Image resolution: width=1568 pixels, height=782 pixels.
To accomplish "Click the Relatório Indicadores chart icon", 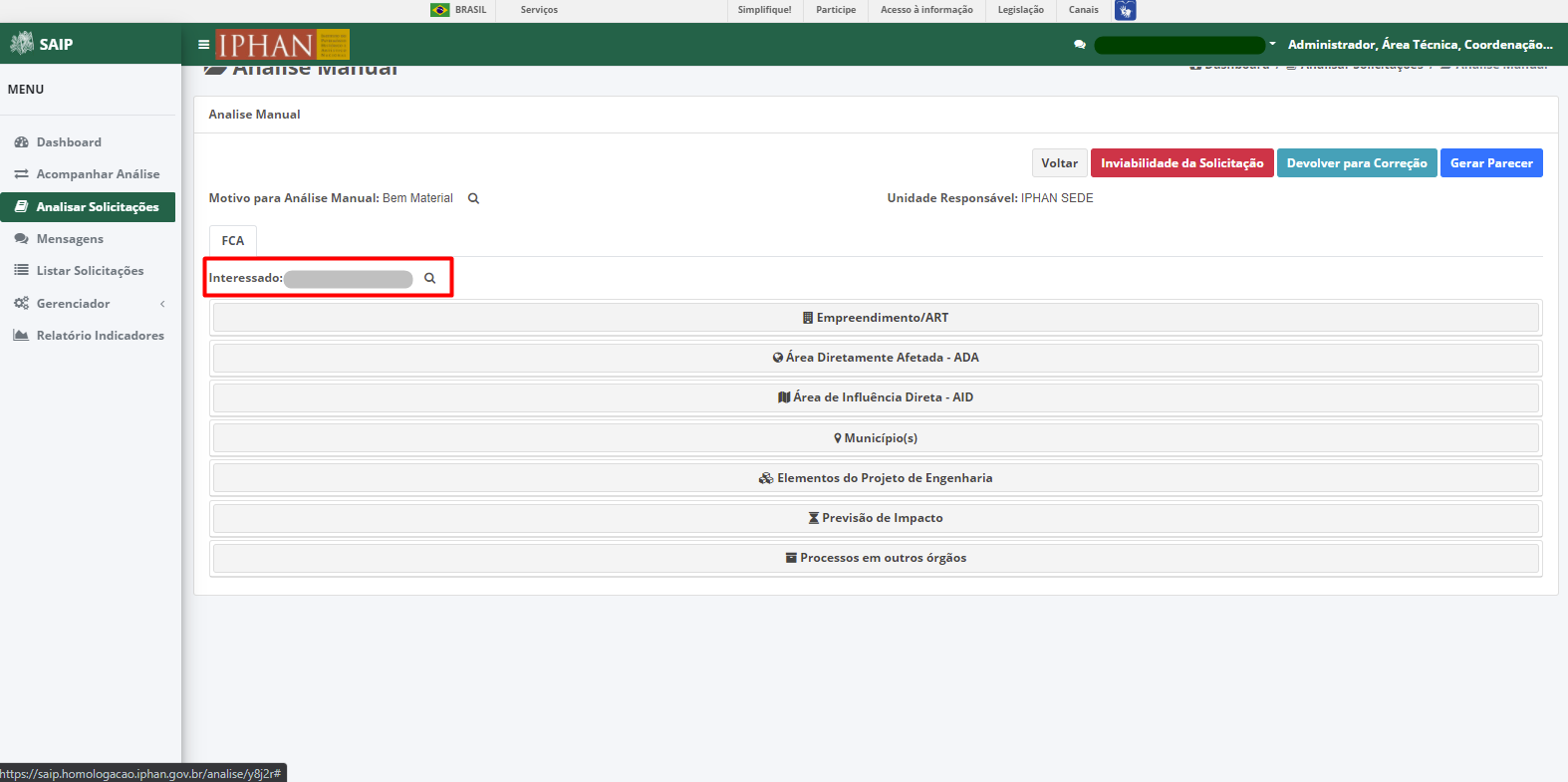I will coord(21,336).
